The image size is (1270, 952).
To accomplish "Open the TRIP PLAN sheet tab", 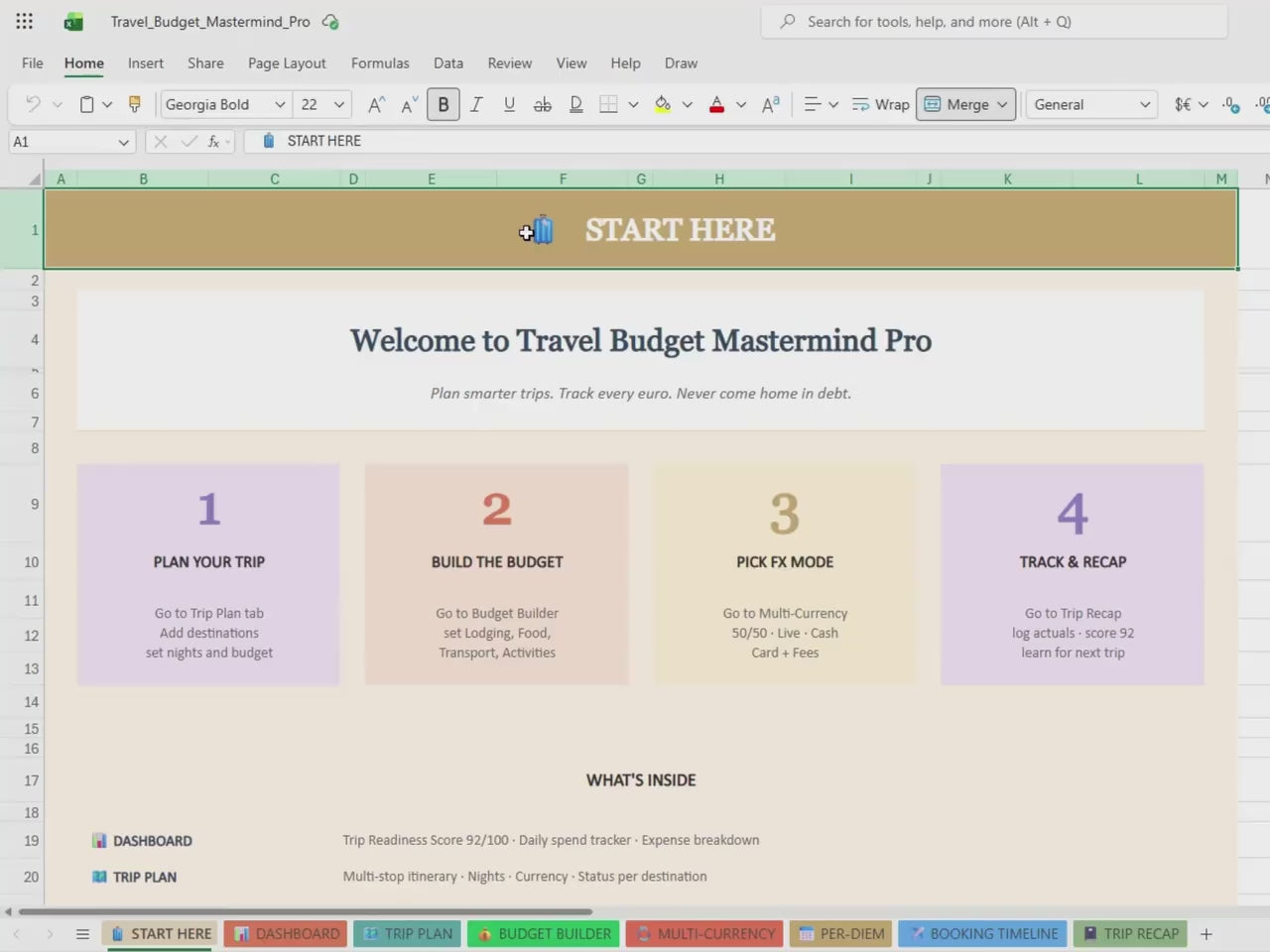I will pos(408,934).
